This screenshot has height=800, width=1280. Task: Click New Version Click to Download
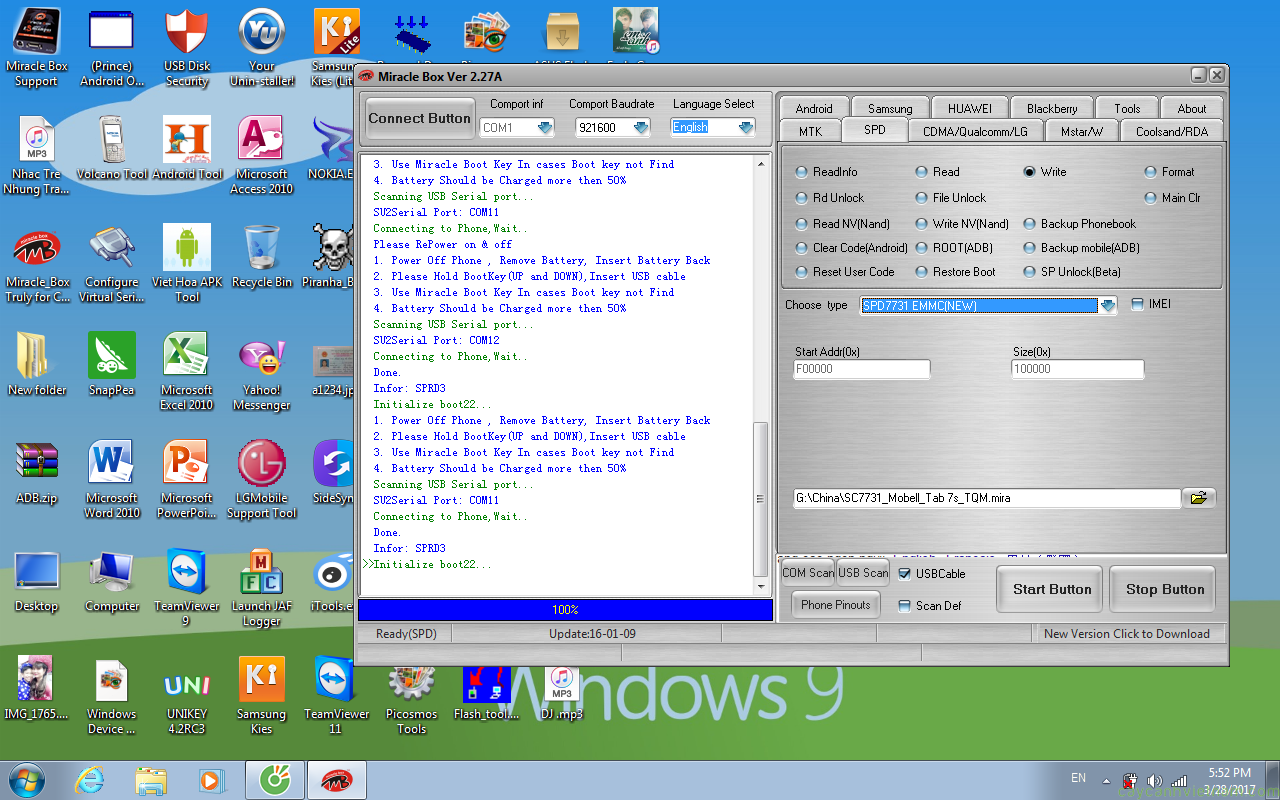[1126, 633]
